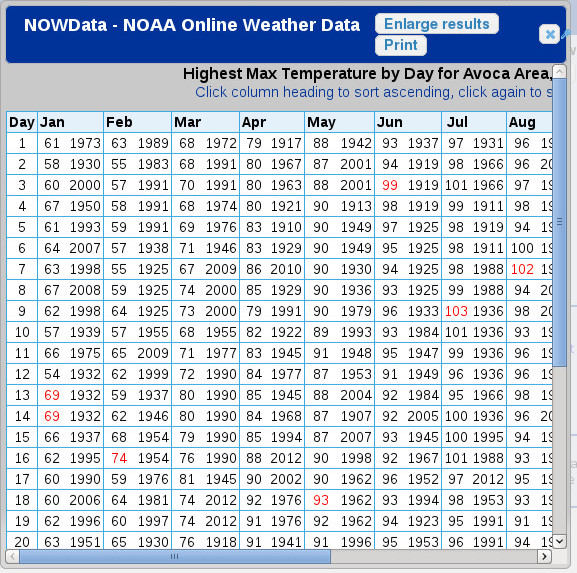
Task: Click the vertical scrollbar down arrow
Action: click(559, 541)
